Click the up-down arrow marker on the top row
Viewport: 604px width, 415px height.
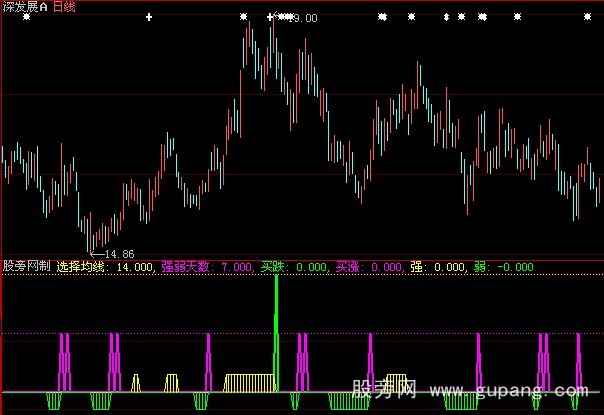tap(446, 17)
